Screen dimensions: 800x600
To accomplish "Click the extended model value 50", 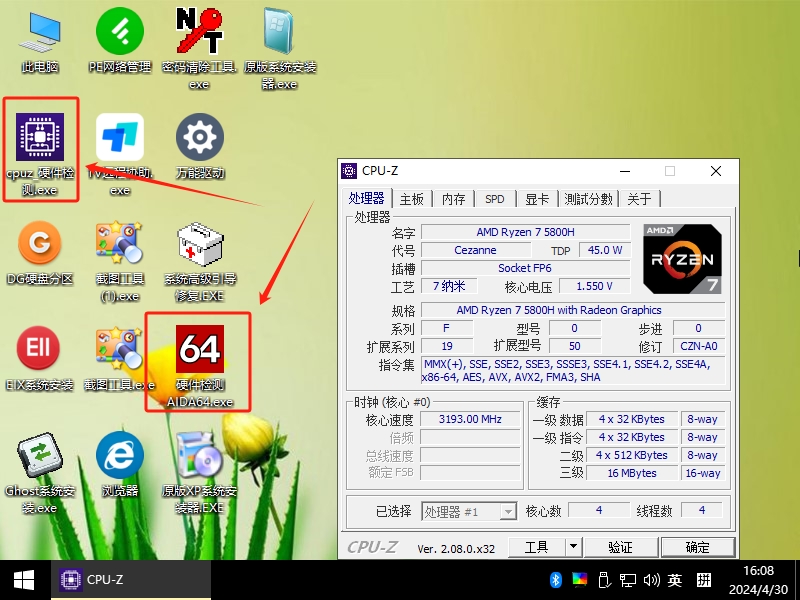I will [575, 346].
